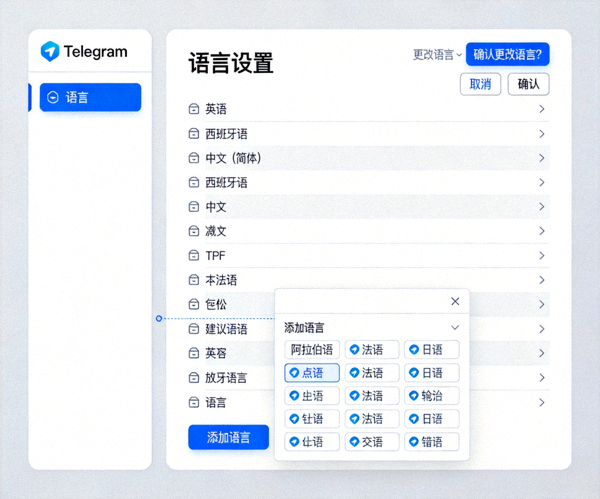Open the 中文 row without 简体
The height and width of the screenshot is (499, 600).
(369, 207)
